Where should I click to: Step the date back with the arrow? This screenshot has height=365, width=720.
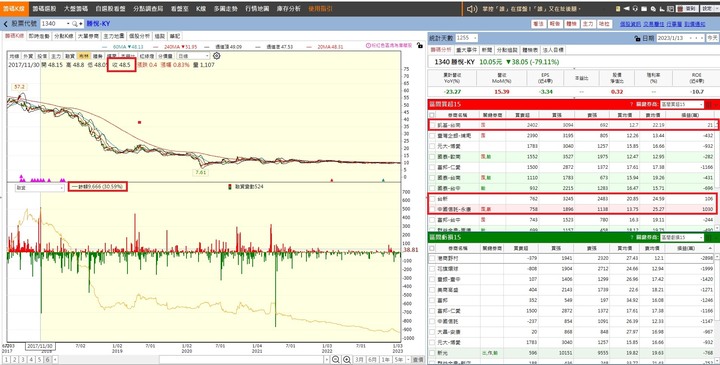(x=697, y=38)
